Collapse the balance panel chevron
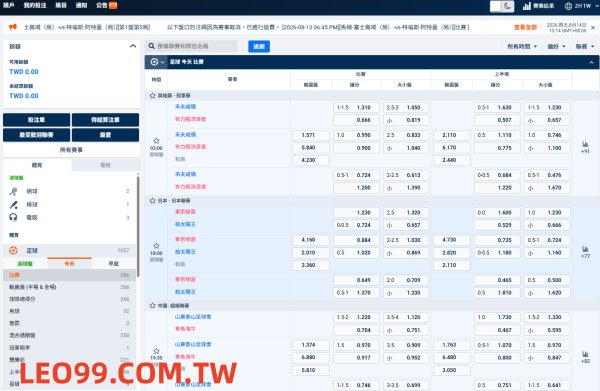This screenshot has height=391, width=600. [x=133, y=46]
